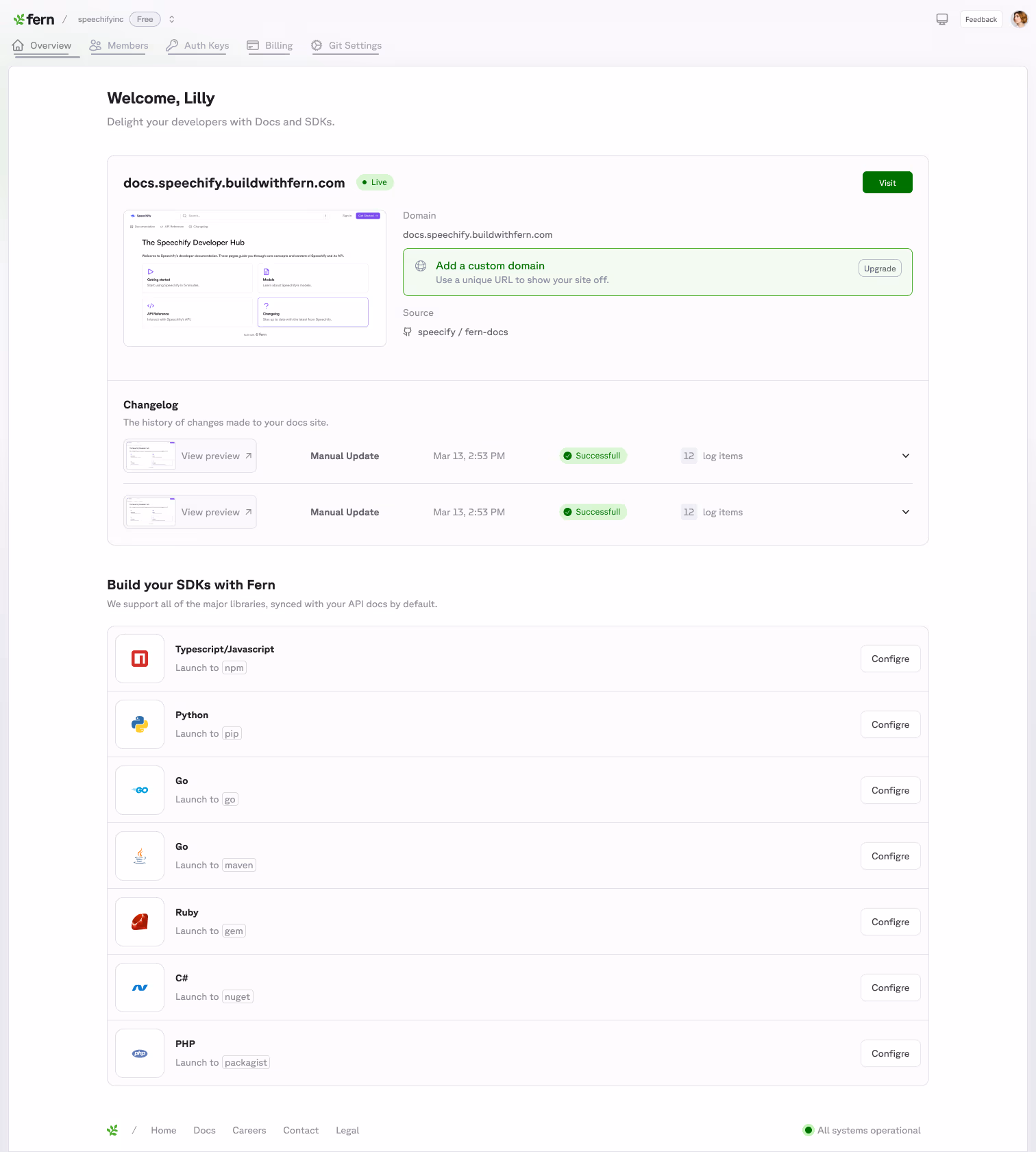Open second changelog View preview link
Screen dimensions: 1036x1152
(x=190, y=512)
